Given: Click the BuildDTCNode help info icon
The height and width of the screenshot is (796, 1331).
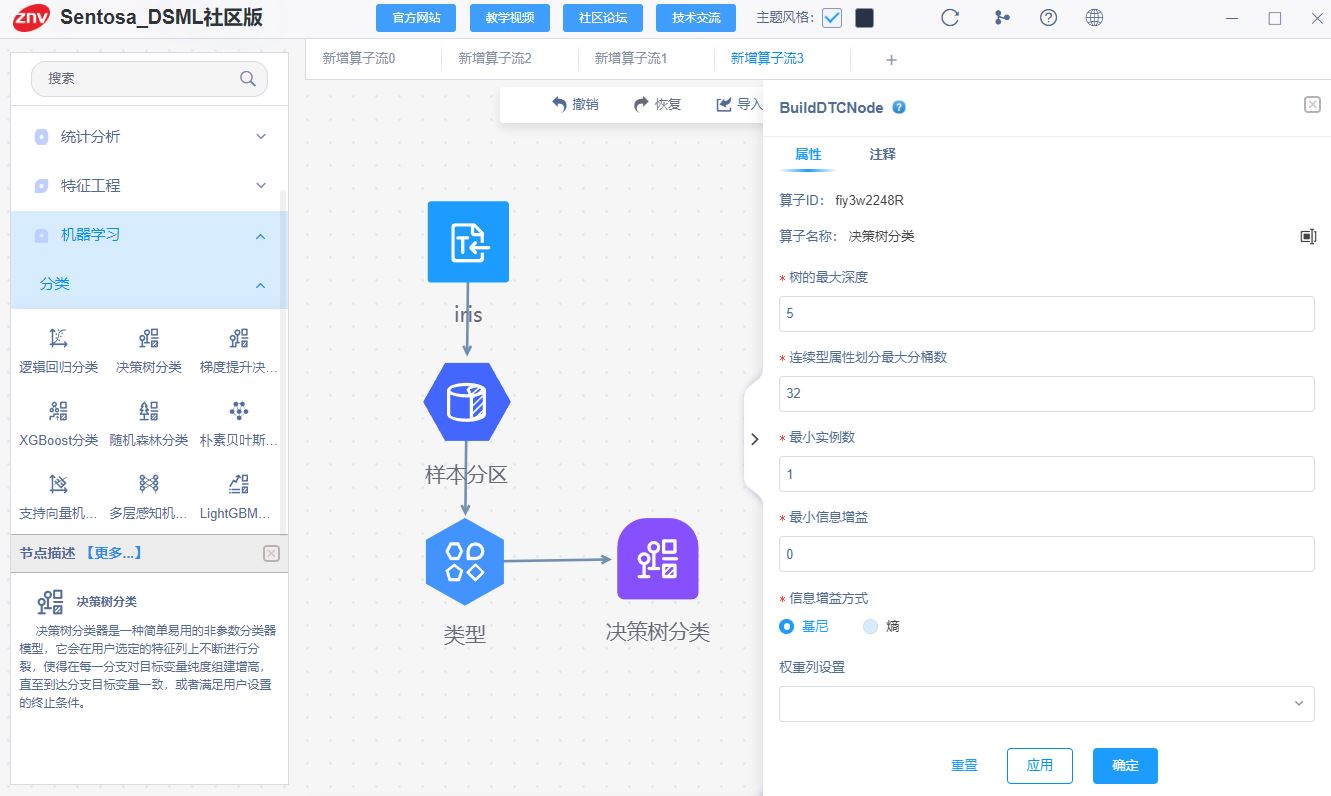Looking at the screenshot, I should tap(899, 107).
